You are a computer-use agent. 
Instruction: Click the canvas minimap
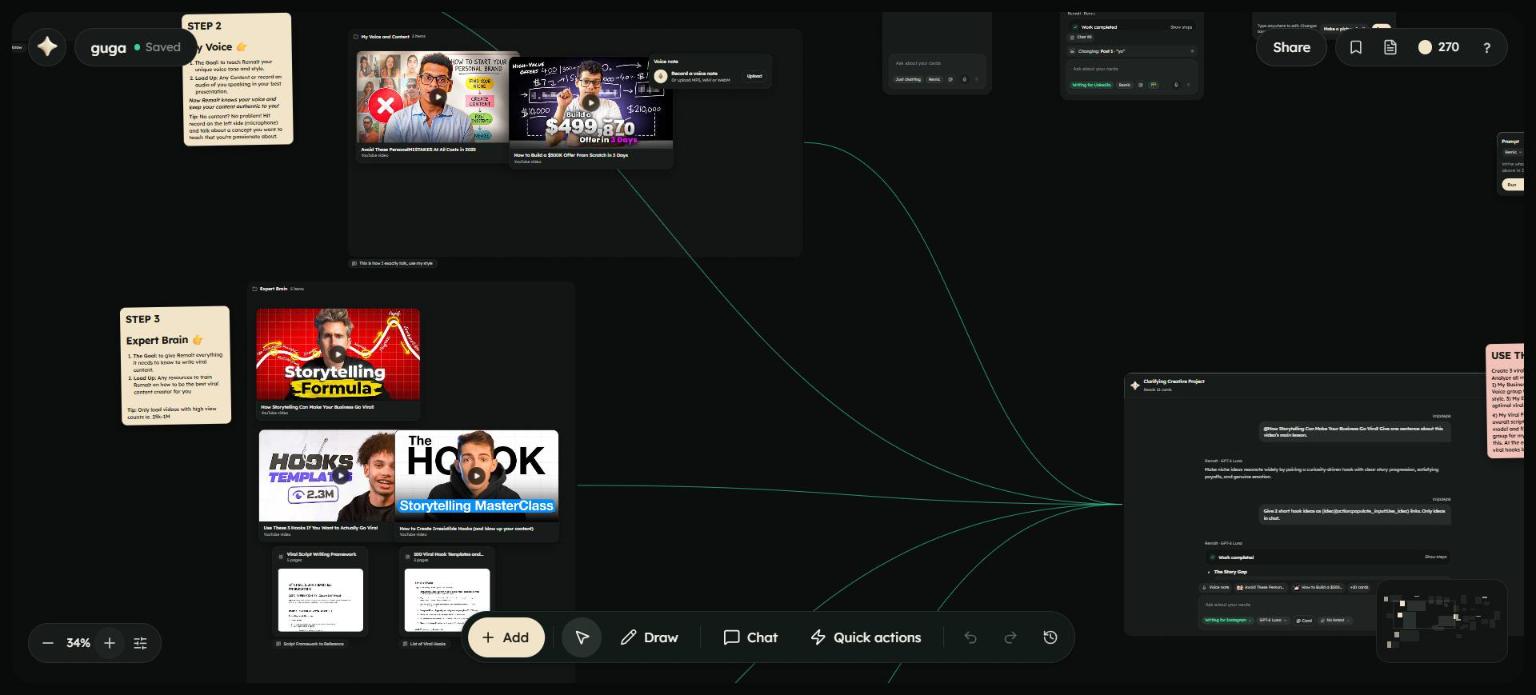(1441, 620)
